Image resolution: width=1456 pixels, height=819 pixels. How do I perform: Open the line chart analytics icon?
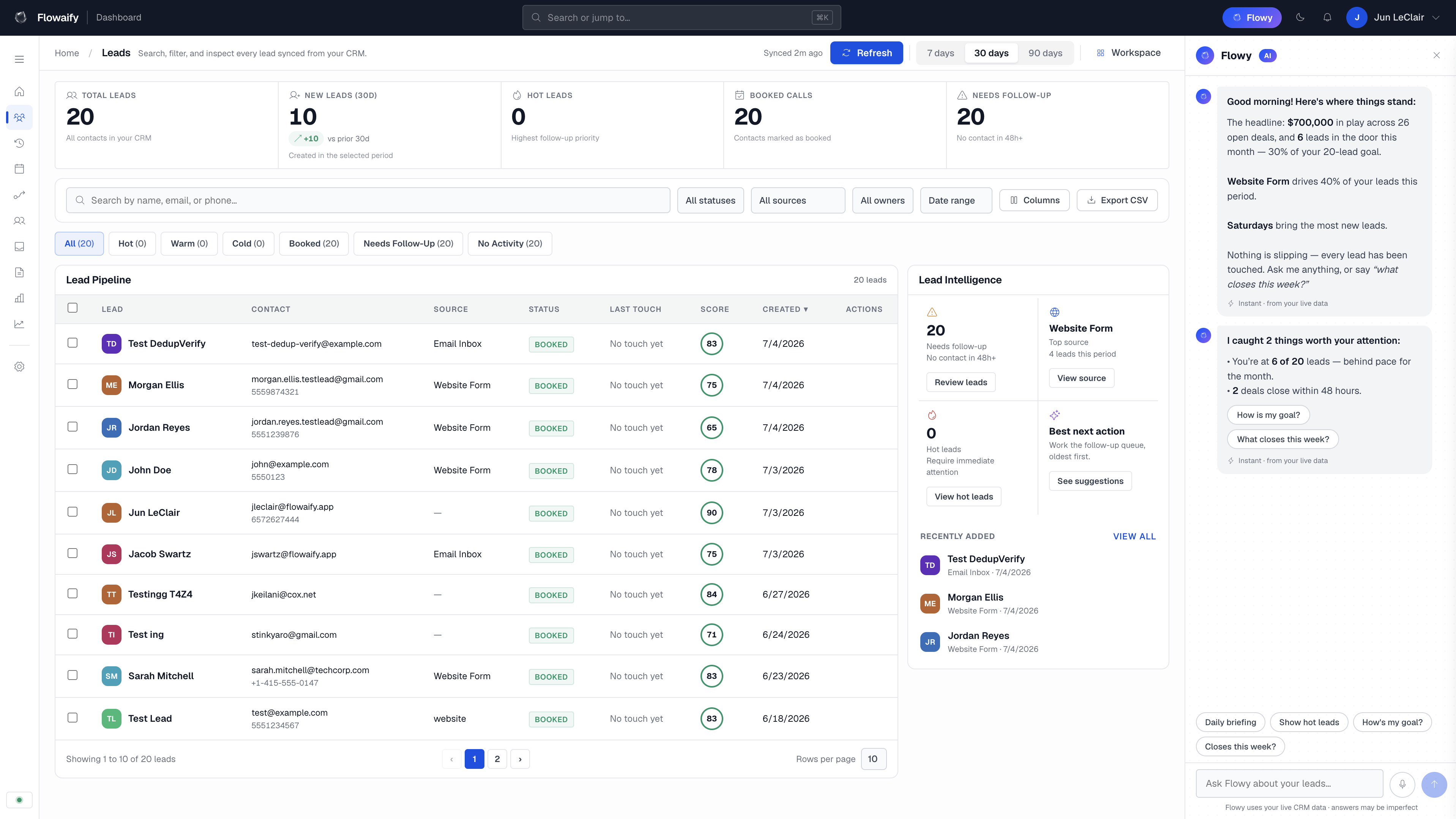[19, 324]
